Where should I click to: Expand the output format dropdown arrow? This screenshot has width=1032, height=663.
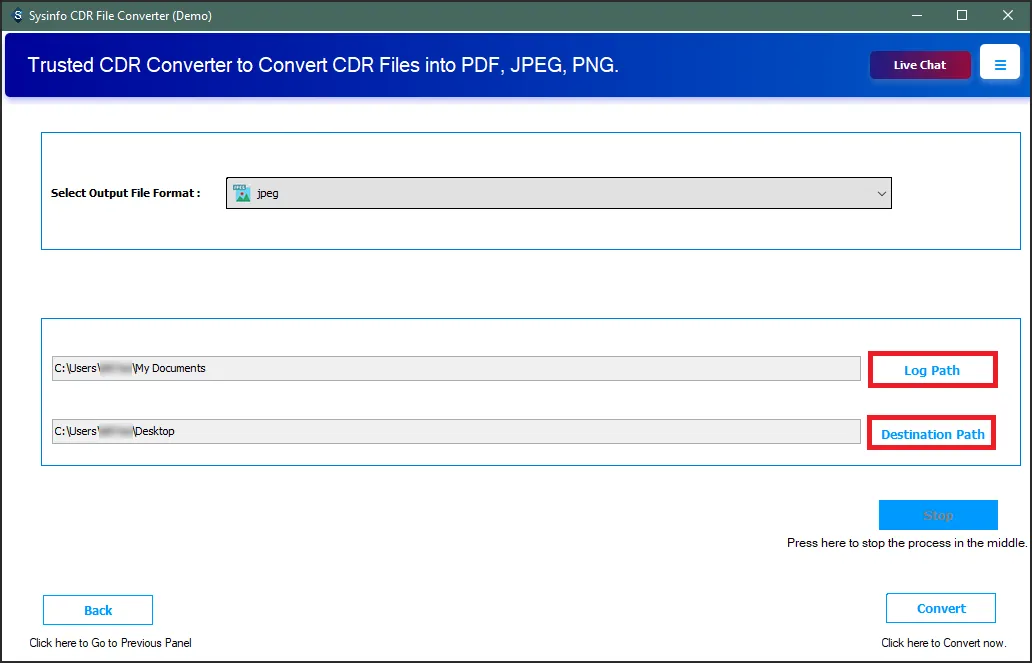coord(881,193)
